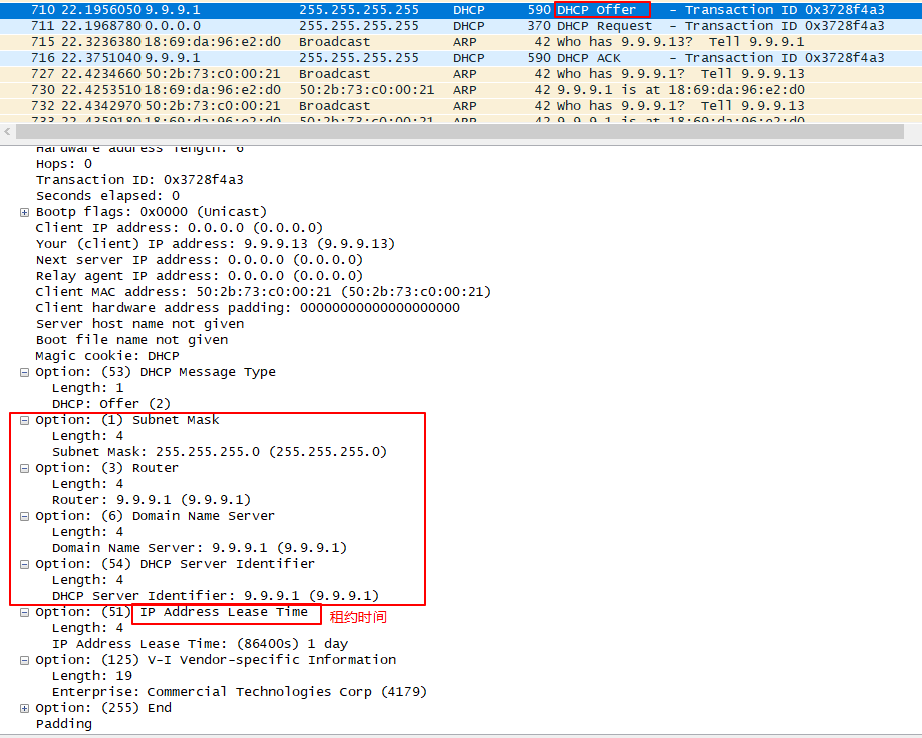Expand the Bootp flags tree node
The image size is (922, 738).
24,212
